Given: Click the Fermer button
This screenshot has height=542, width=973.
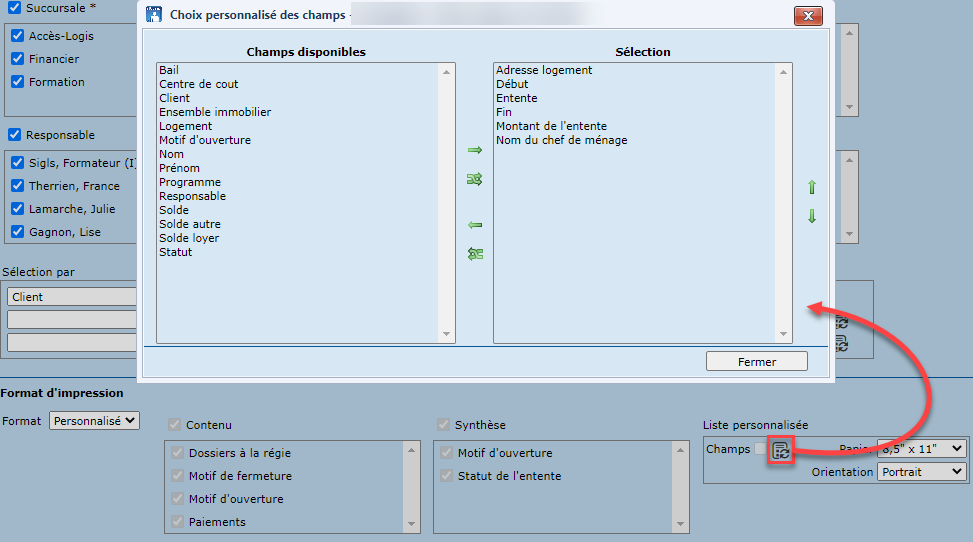Looking at the screenshot, I should click(x=756, y=362).
